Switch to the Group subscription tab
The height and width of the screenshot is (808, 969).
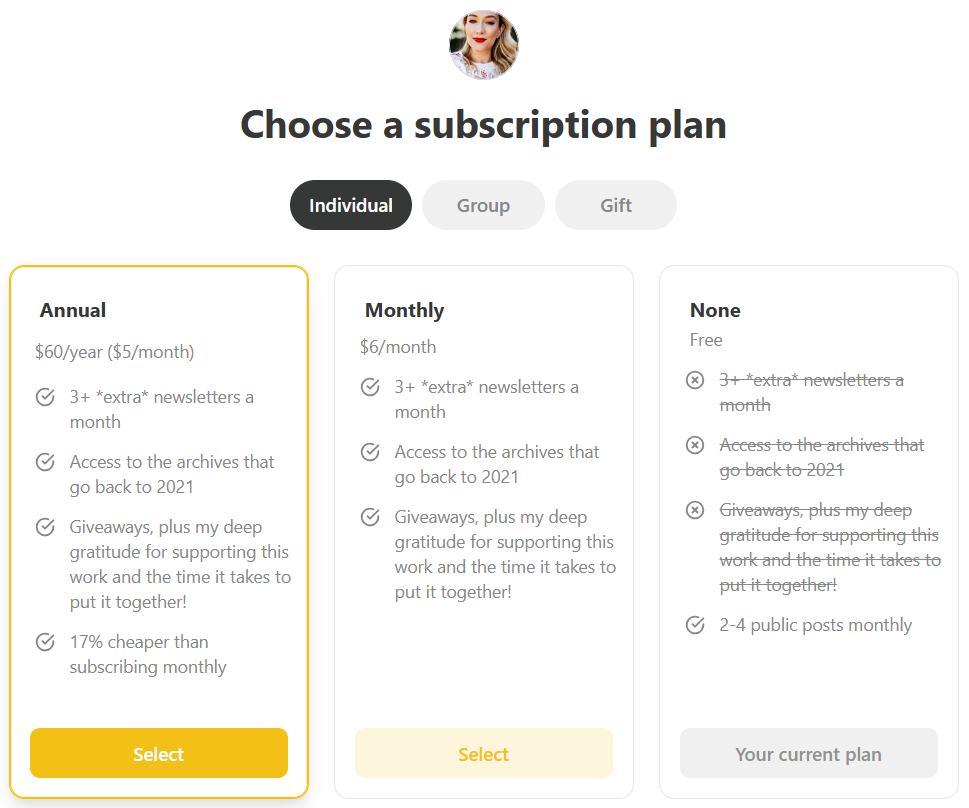(483, 204)
